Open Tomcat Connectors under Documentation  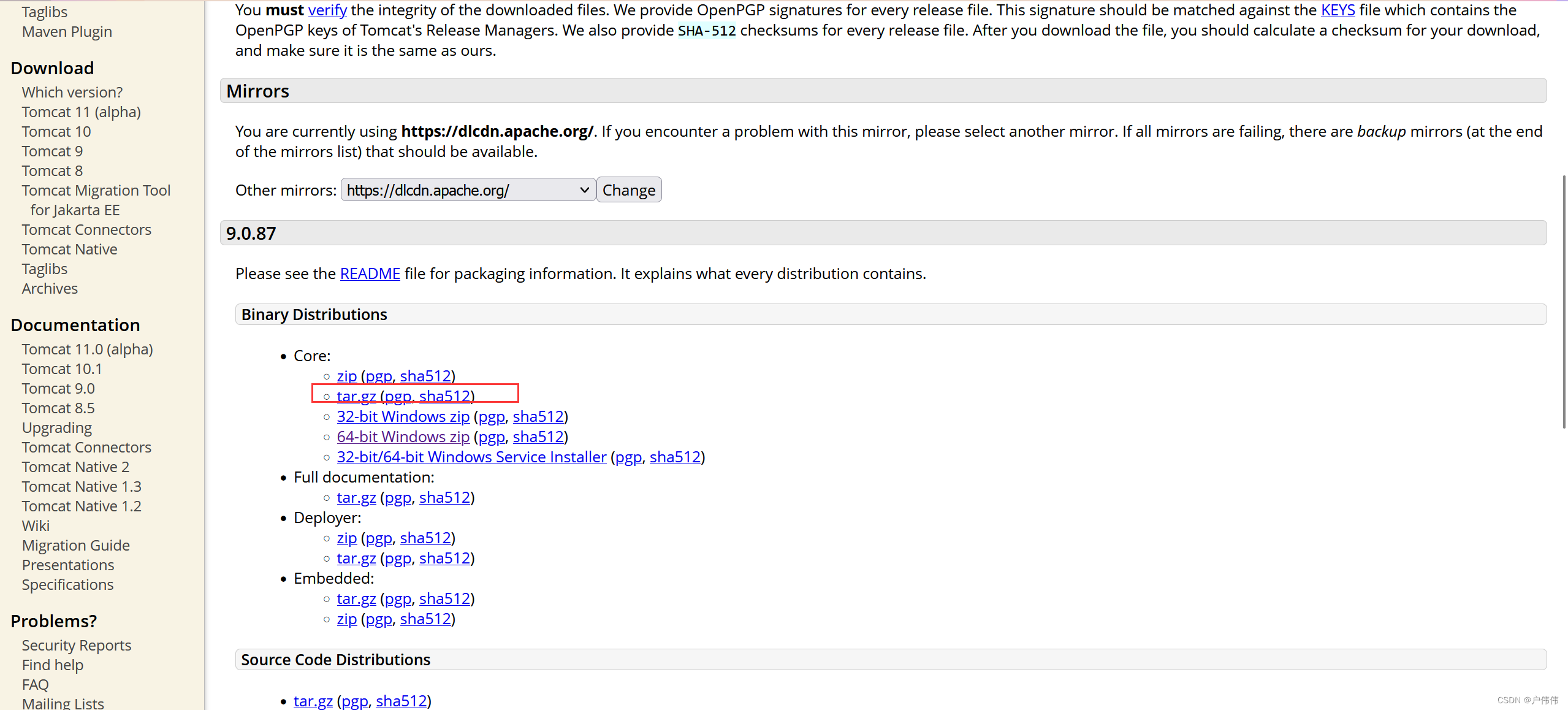86,447
